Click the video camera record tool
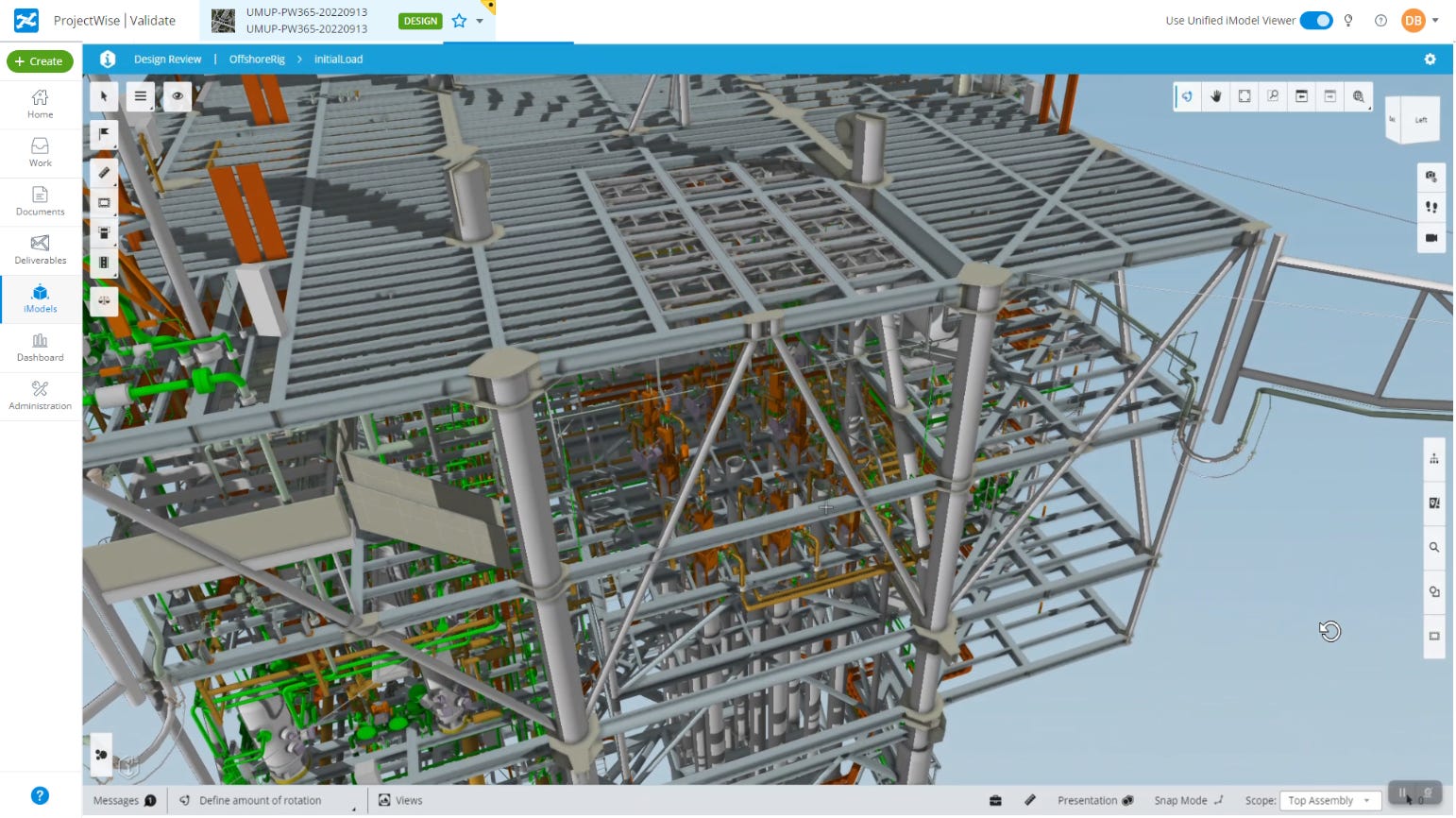 pyautogui.click(x=1431, y=237)
